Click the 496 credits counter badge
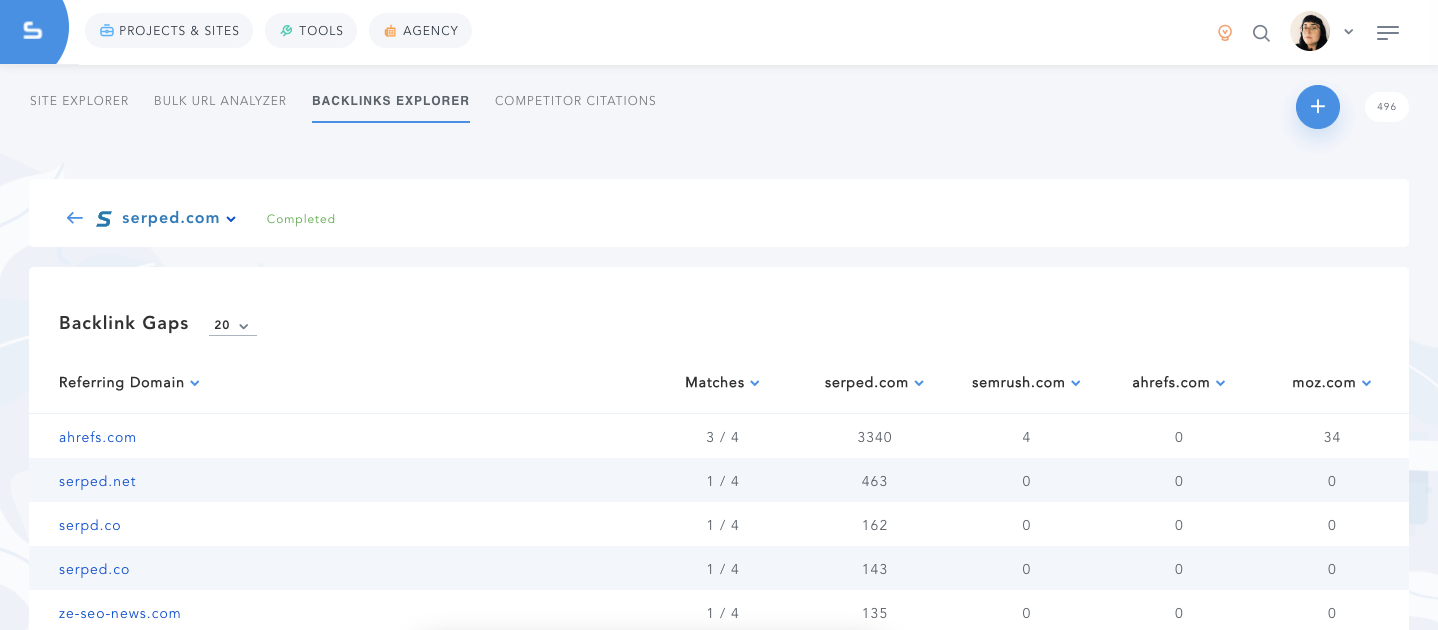The image size is (1438, 630). pyautogui.click(x=1386, y=107)
